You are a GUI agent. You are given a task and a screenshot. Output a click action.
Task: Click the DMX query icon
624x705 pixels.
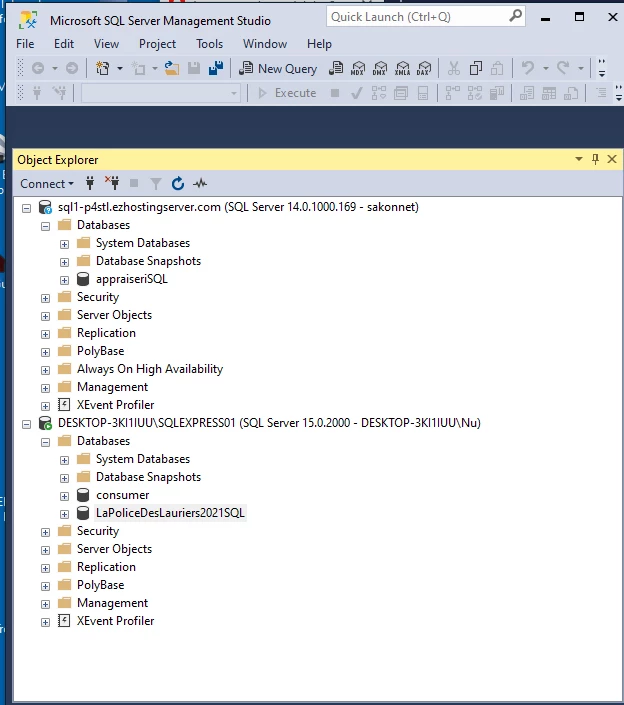pos(380,68)
